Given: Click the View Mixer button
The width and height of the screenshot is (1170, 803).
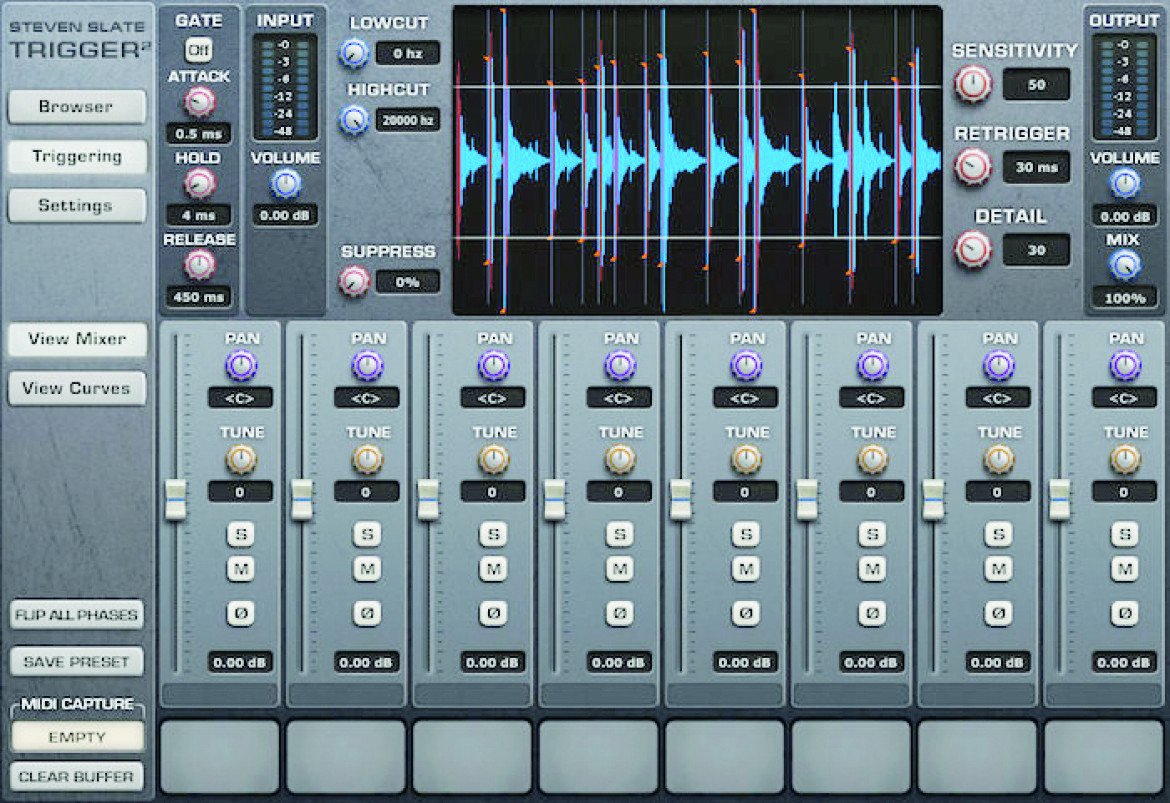Looking at the screenshot, I should point(76,340).
